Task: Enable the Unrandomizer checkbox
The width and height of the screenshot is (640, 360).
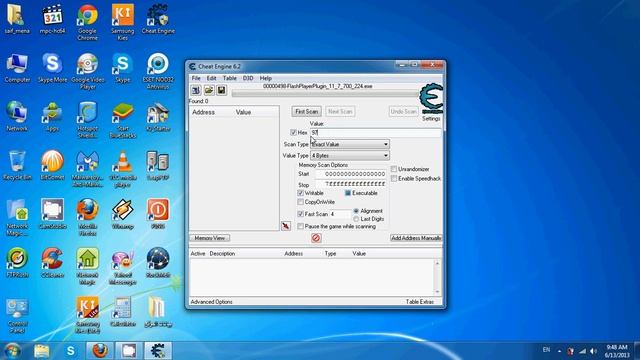Action: tap(393, 169)
